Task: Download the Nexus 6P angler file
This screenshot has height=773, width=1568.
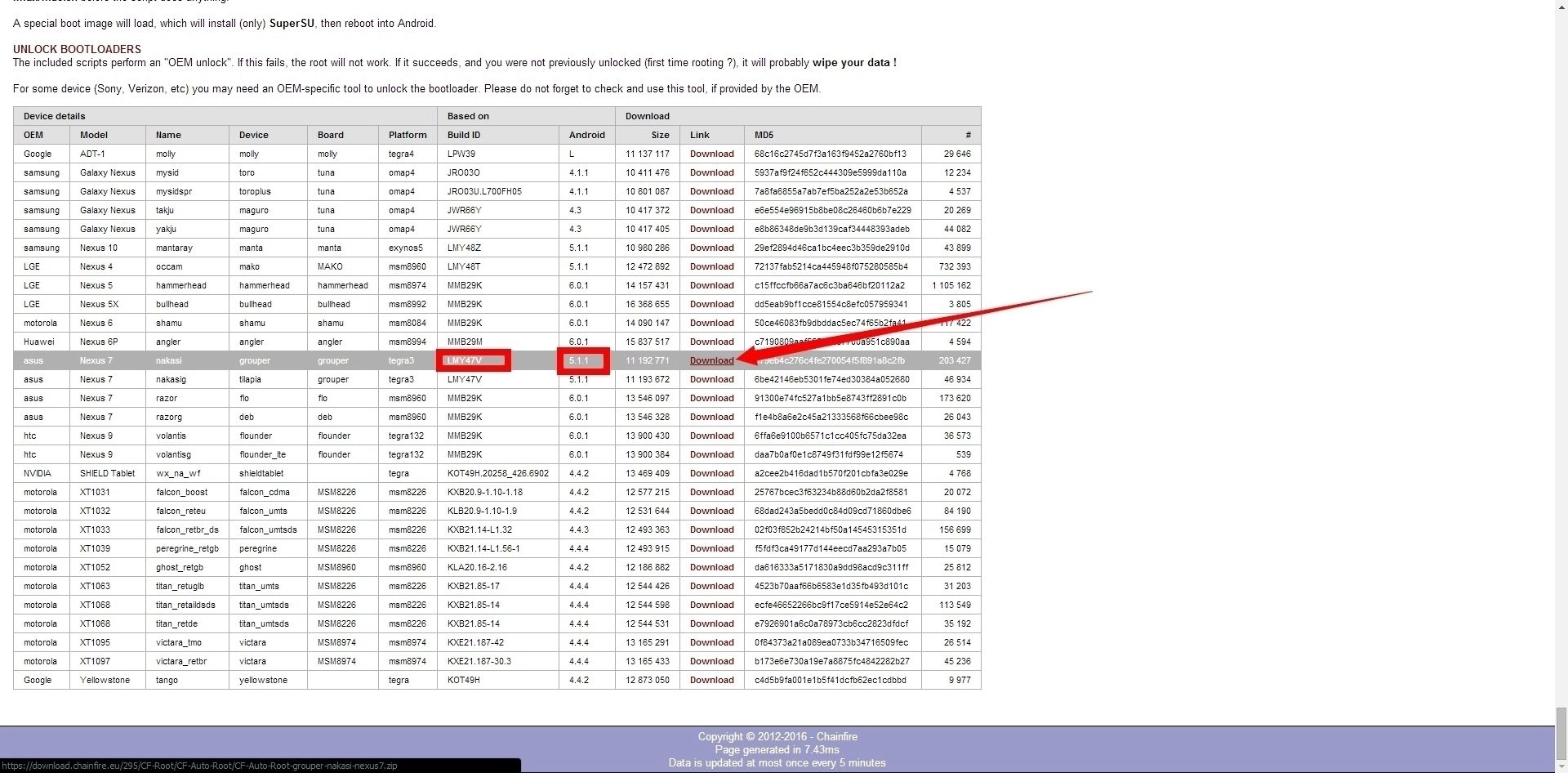Action: click(711, 342)
